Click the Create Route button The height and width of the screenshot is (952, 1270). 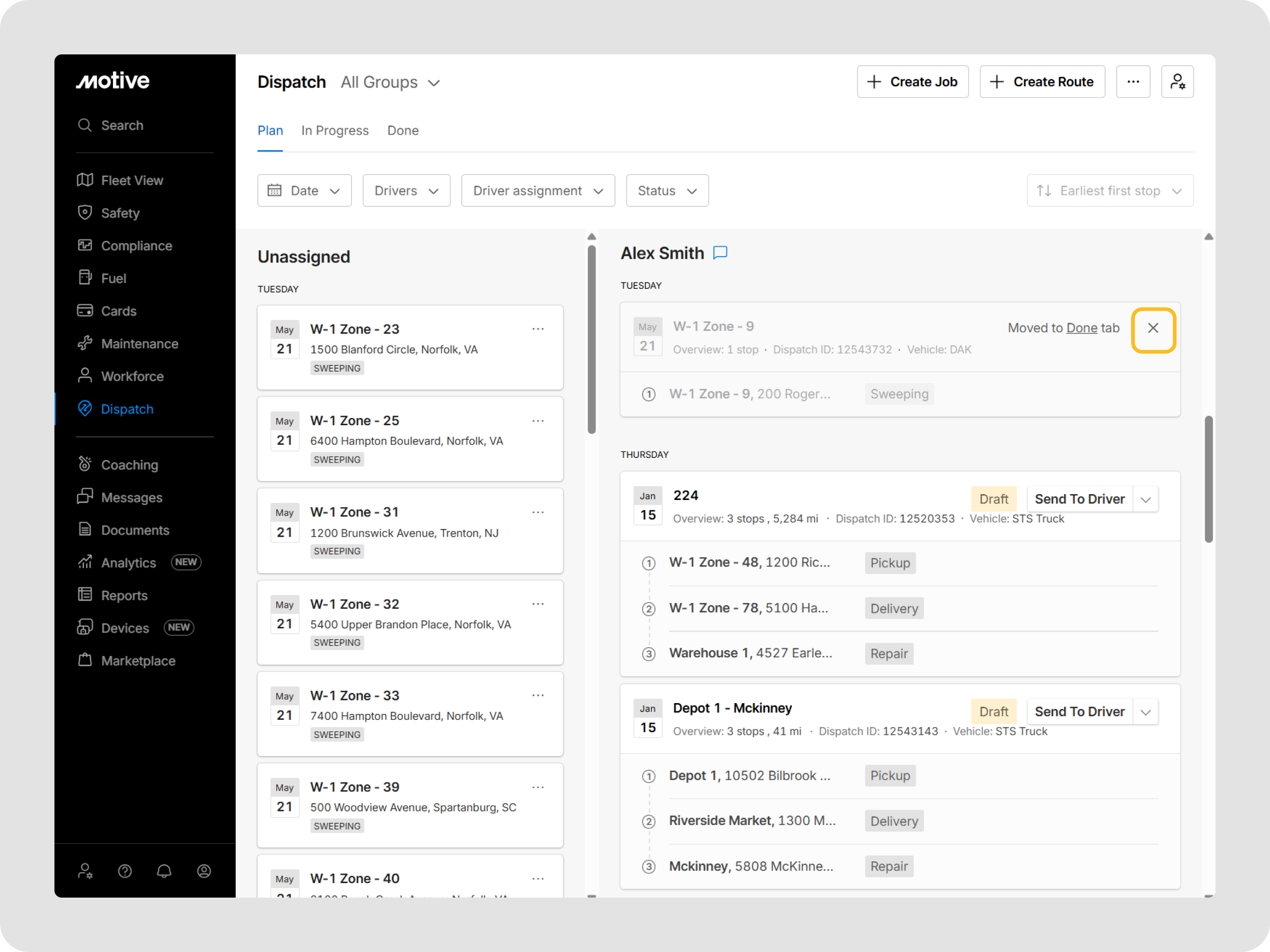(x=1042, y=82)
